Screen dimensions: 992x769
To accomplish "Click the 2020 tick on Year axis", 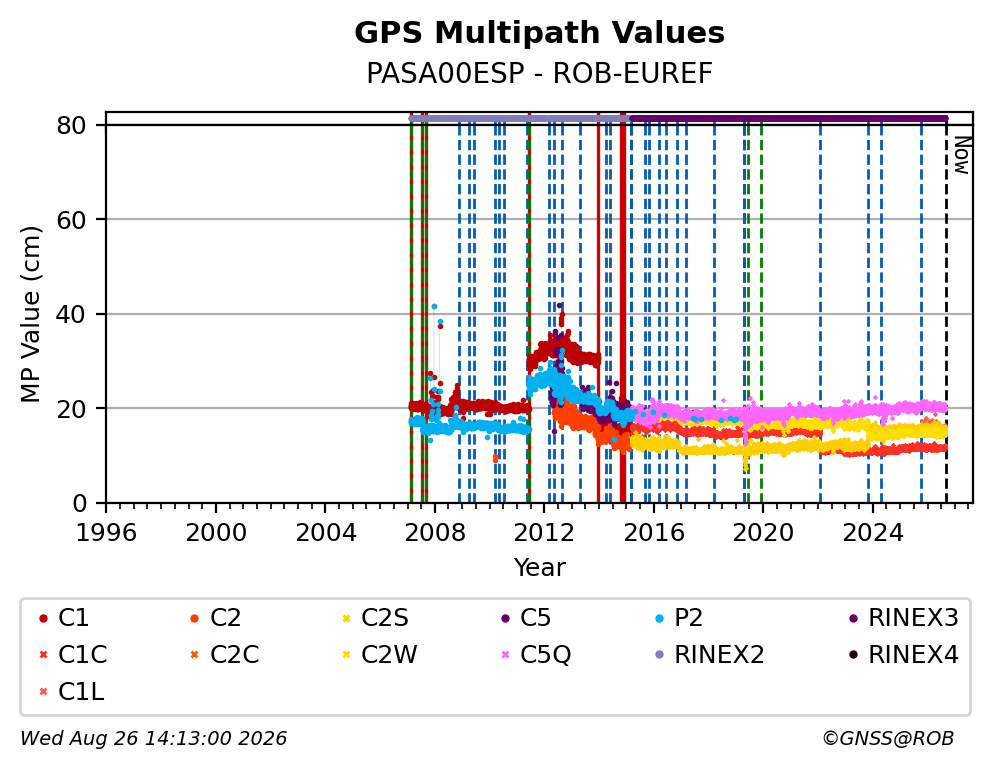I will [762, 533].
